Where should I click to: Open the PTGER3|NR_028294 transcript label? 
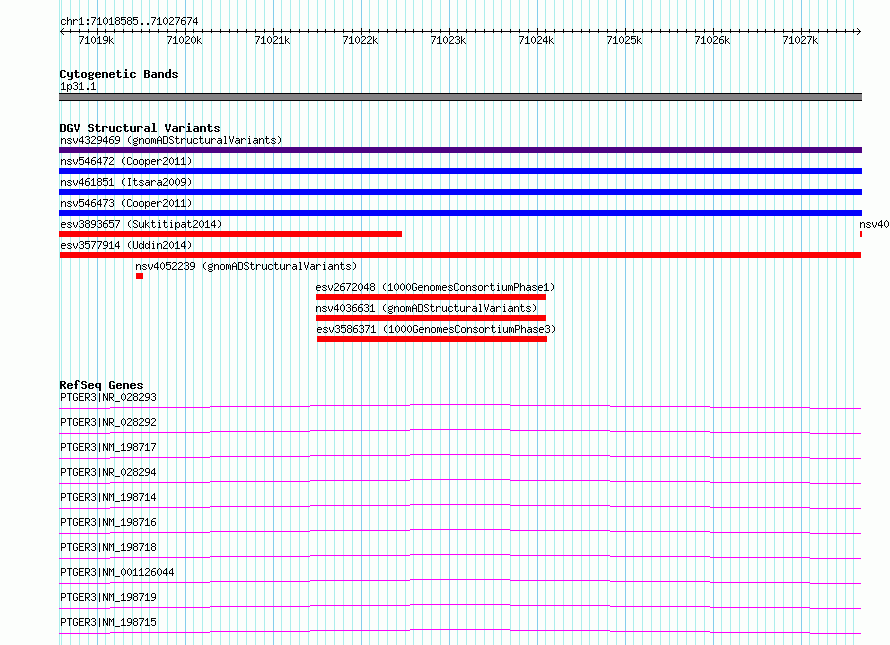click(x=108, y=472)
